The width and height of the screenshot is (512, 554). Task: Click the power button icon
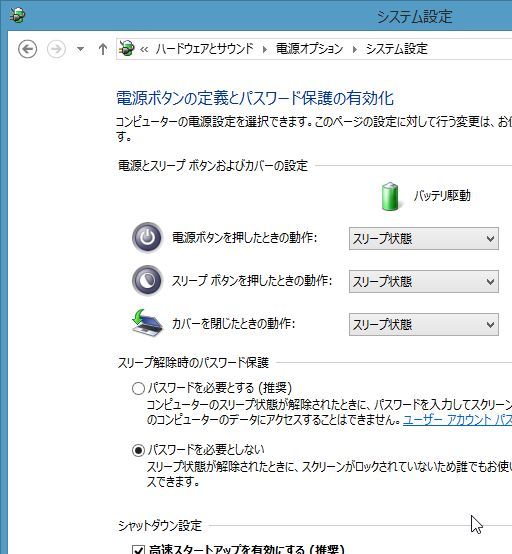(x=147, y=237)
